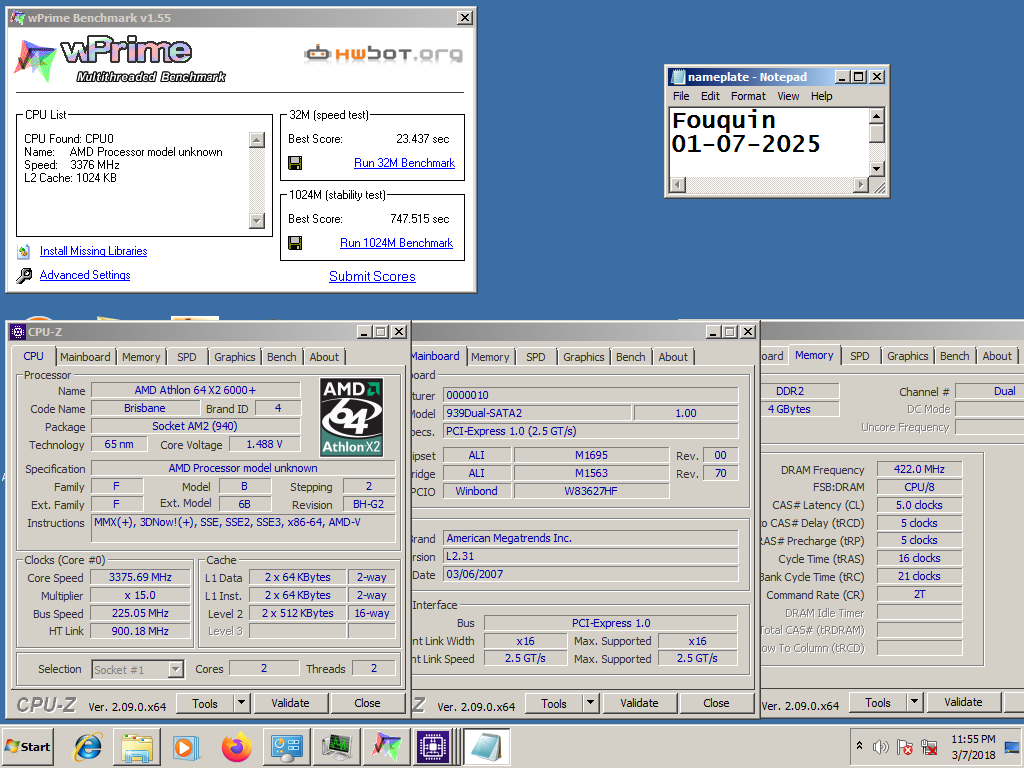
Task: Click the Notepad title bar icon
Action: click(x=677, y=77)
